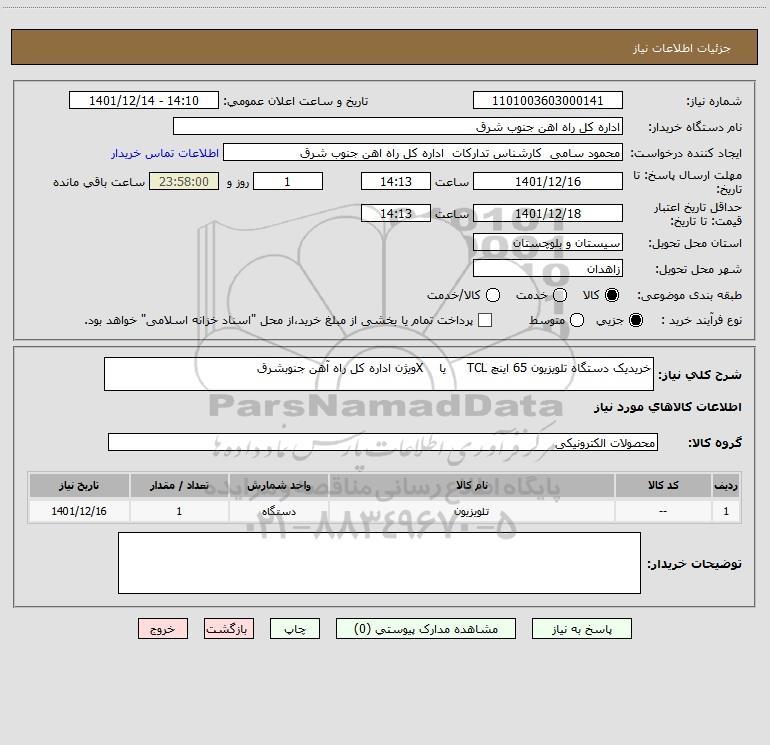Click the نام کالا column header

(472, 485)
